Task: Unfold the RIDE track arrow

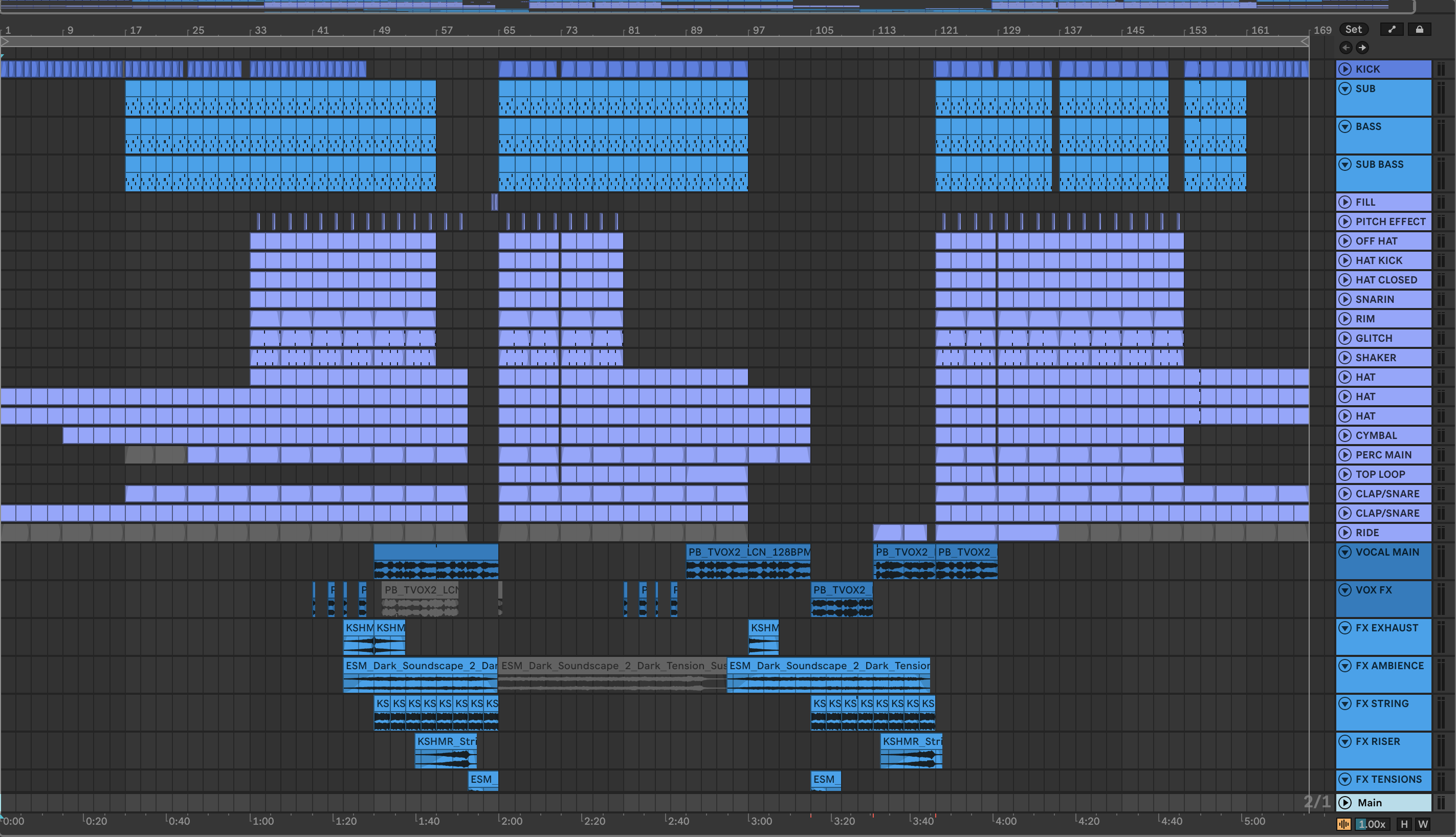Action: click(x=1345, y=532)
